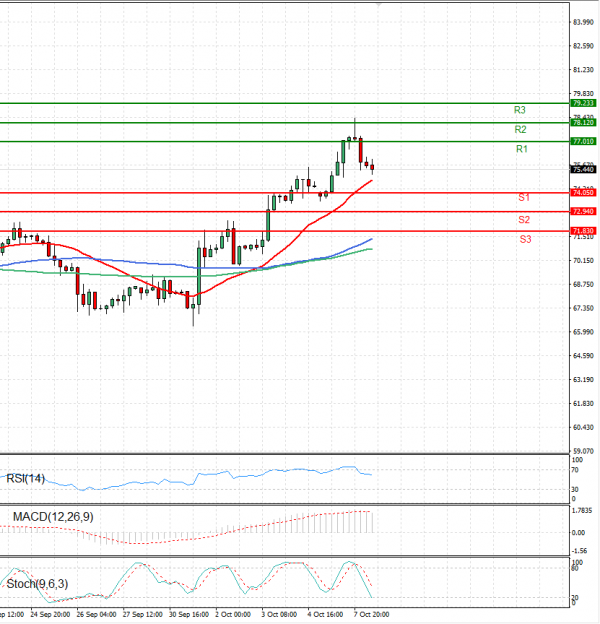Select the 79.233 price tag

pos(583,103)
